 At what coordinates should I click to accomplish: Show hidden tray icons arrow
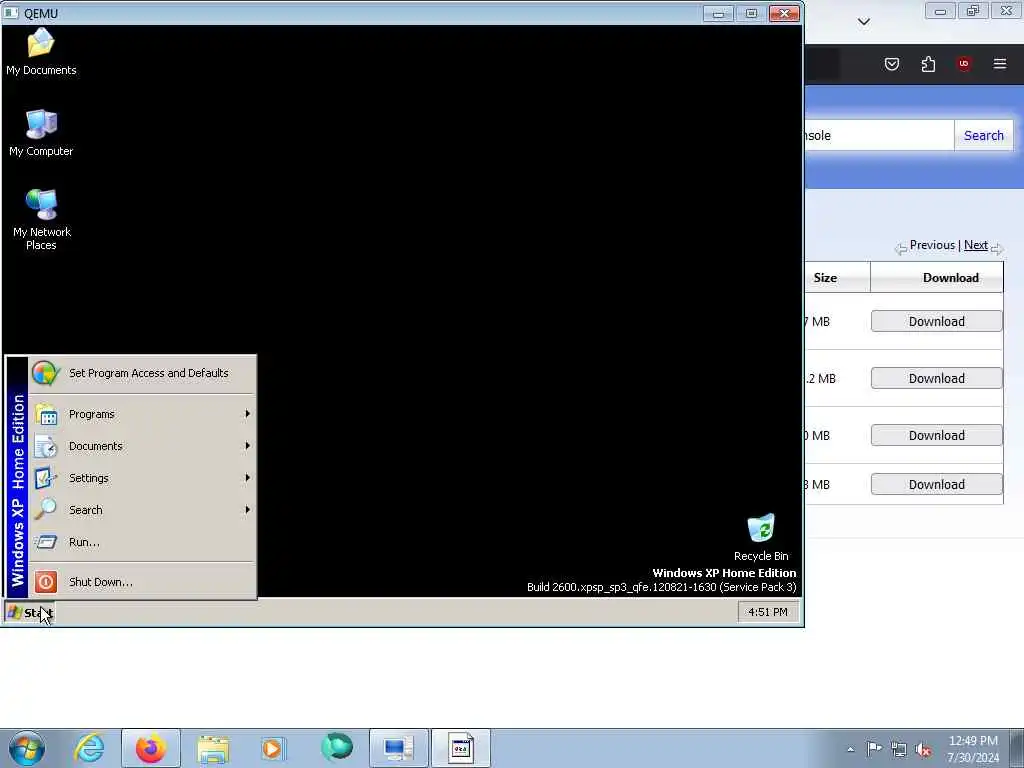click(x=850, y=749)
